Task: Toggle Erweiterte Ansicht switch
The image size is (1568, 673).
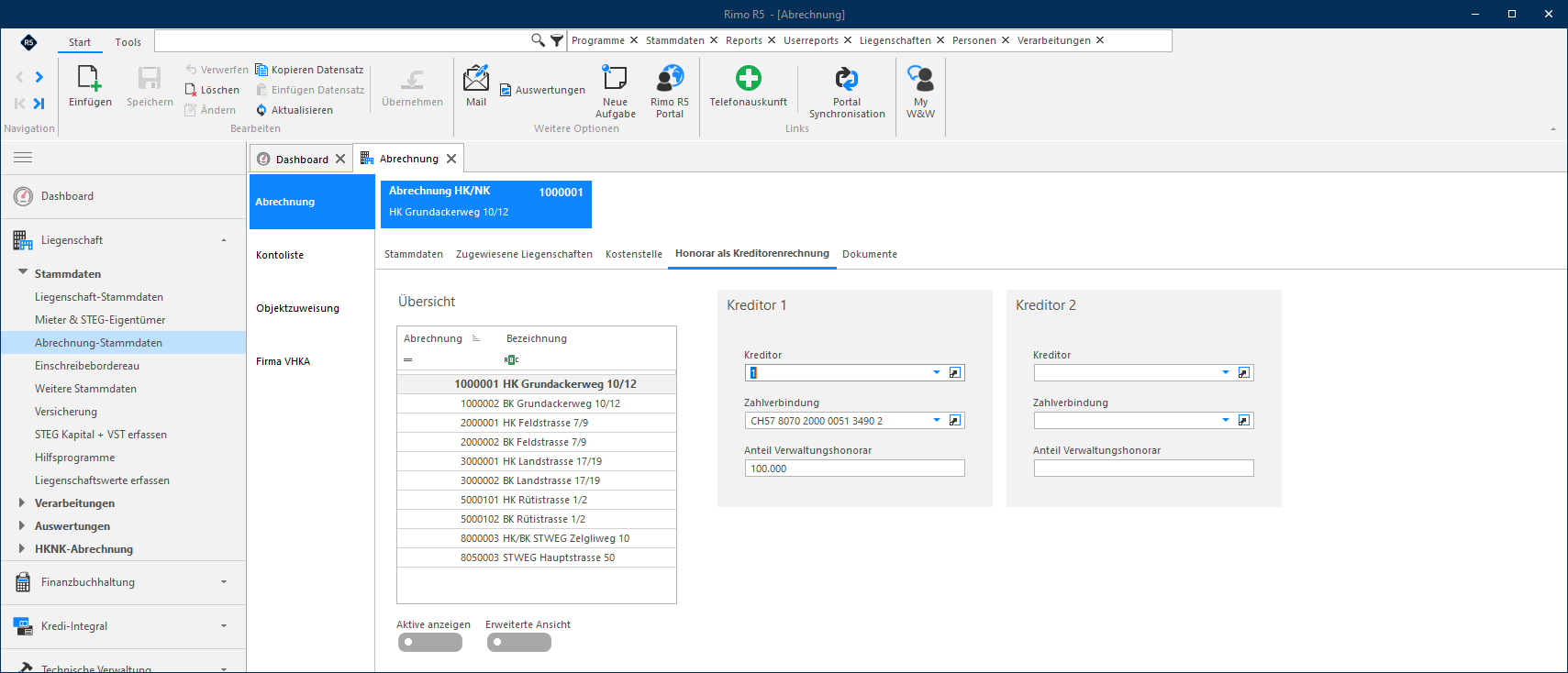Action: [518, 643]
